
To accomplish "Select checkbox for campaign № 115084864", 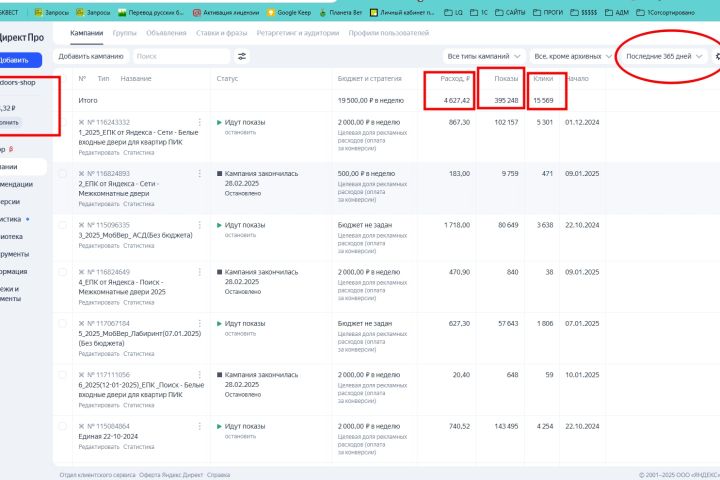I will (x=62, y=426).
